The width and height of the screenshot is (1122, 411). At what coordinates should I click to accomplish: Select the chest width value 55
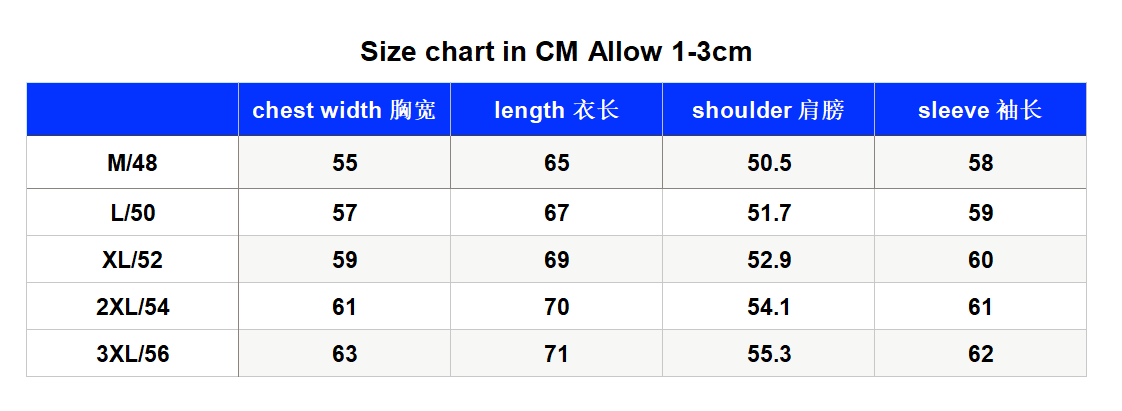tap(344, 163)
